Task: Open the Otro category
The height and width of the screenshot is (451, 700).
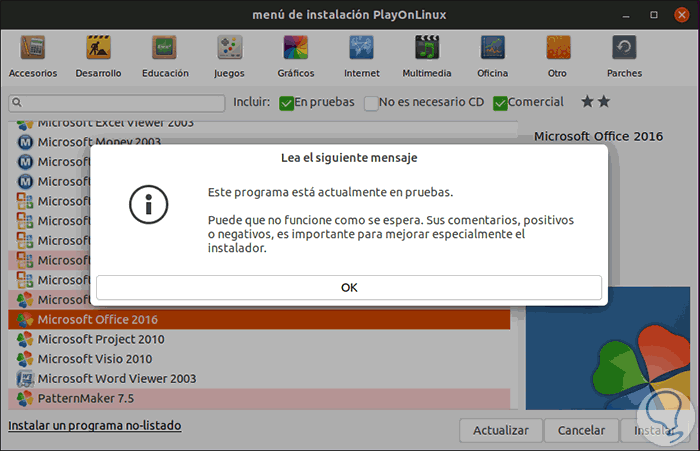Action: pos(558,57)
